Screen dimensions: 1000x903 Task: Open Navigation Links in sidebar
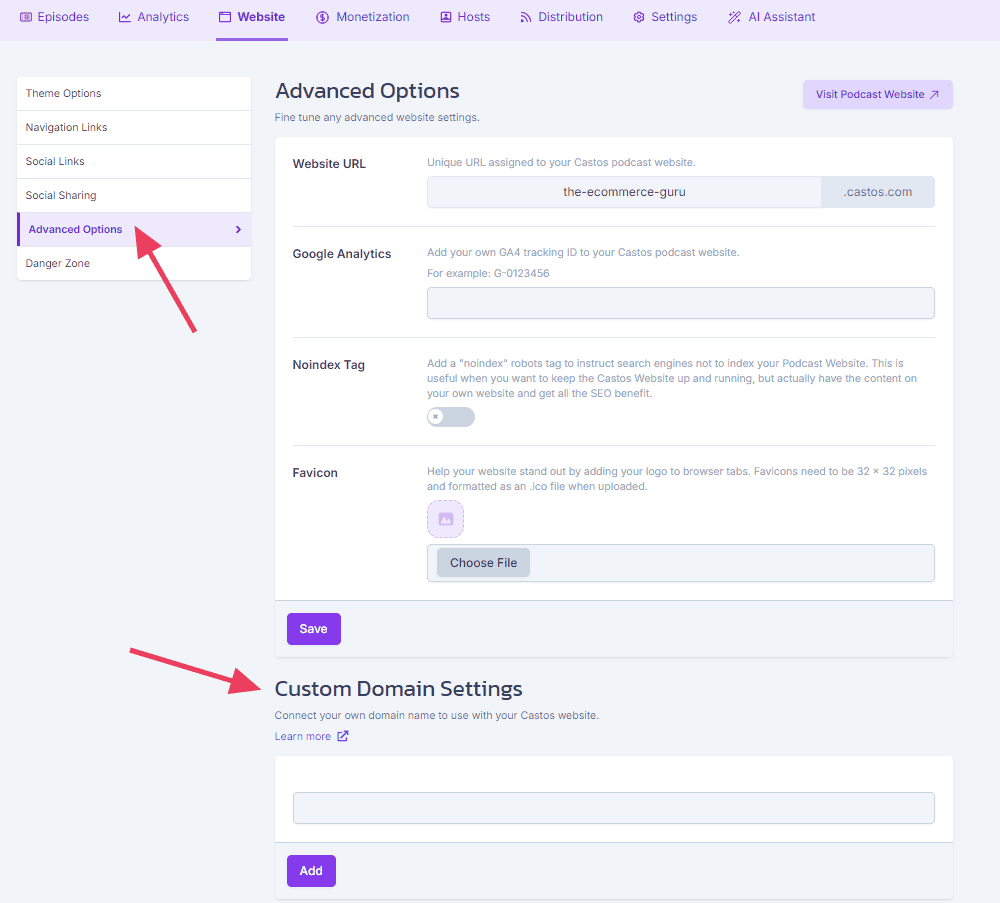point(134,128)
